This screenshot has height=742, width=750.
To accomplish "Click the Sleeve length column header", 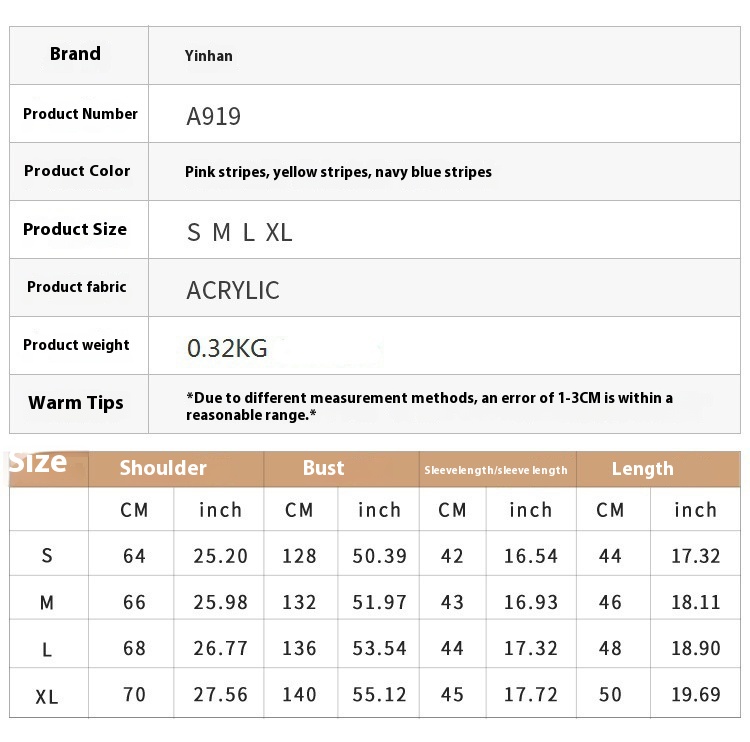I will [x=496, y=470].
